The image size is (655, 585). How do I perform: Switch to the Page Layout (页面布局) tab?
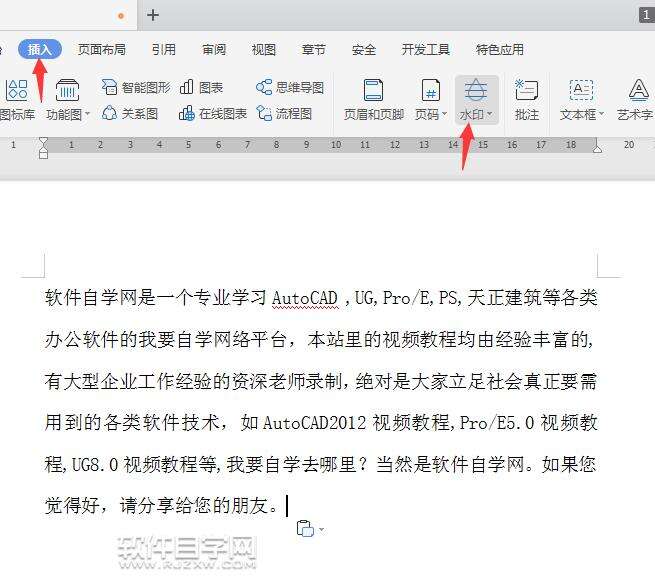(x=102, y=49)
